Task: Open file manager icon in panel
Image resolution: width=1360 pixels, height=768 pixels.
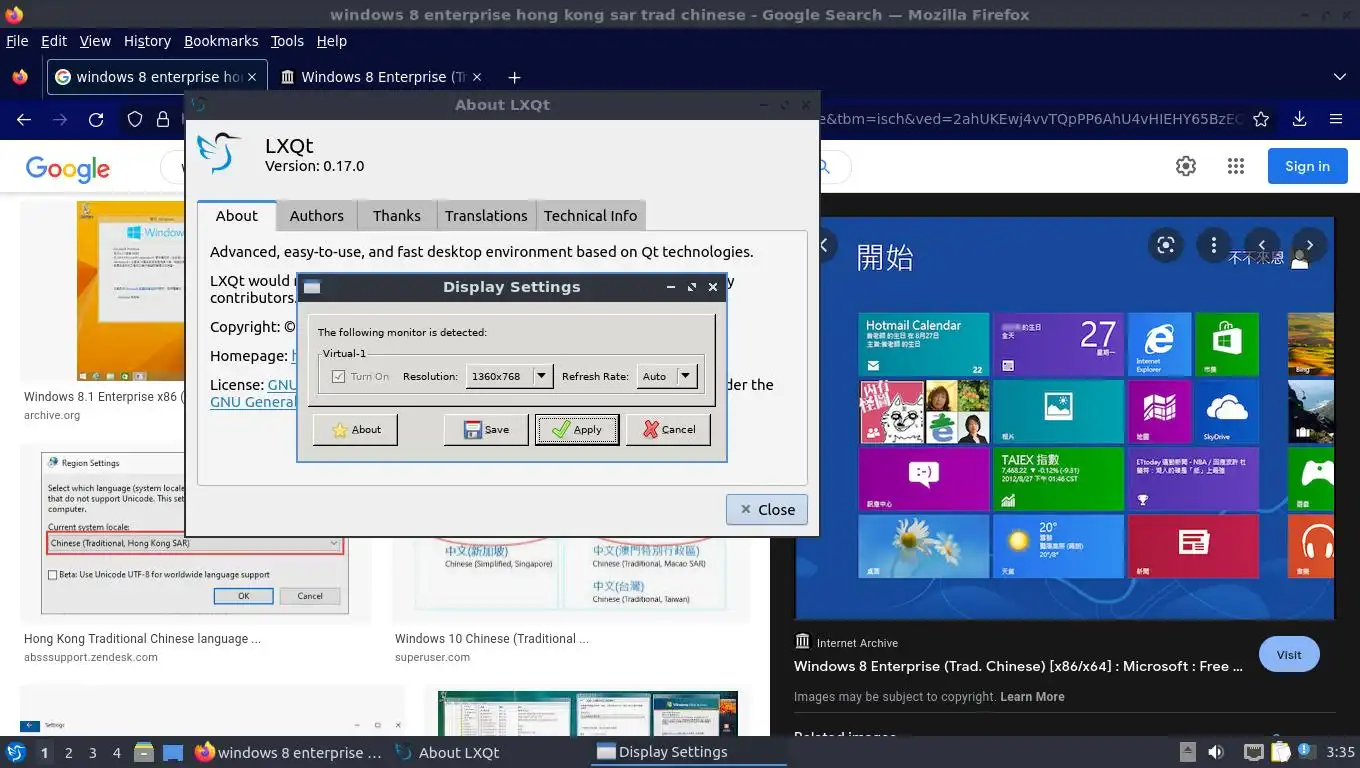Action: click(x=144, y=752)
